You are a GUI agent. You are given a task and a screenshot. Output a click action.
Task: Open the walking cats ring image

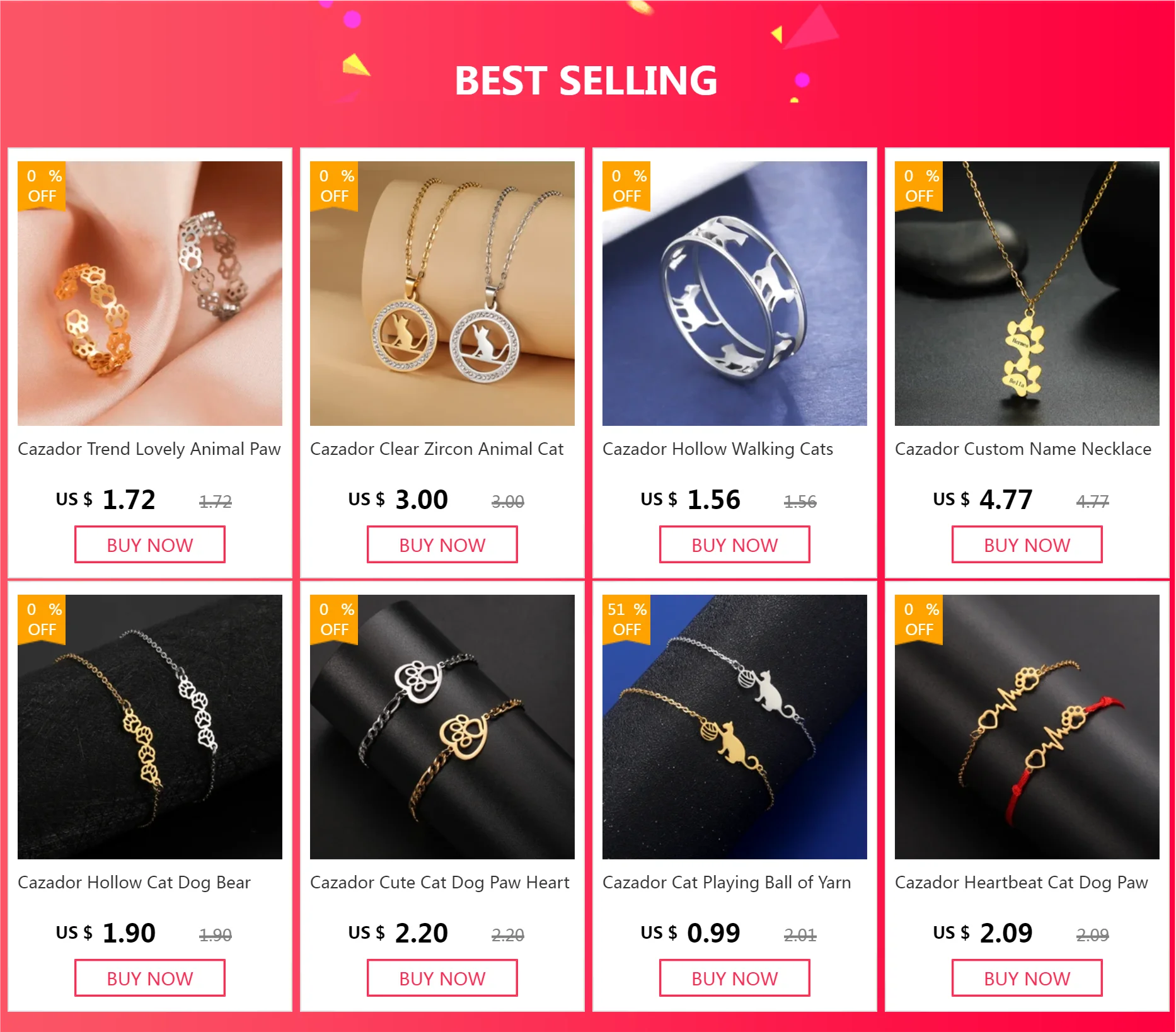click(x=735, y=294)
